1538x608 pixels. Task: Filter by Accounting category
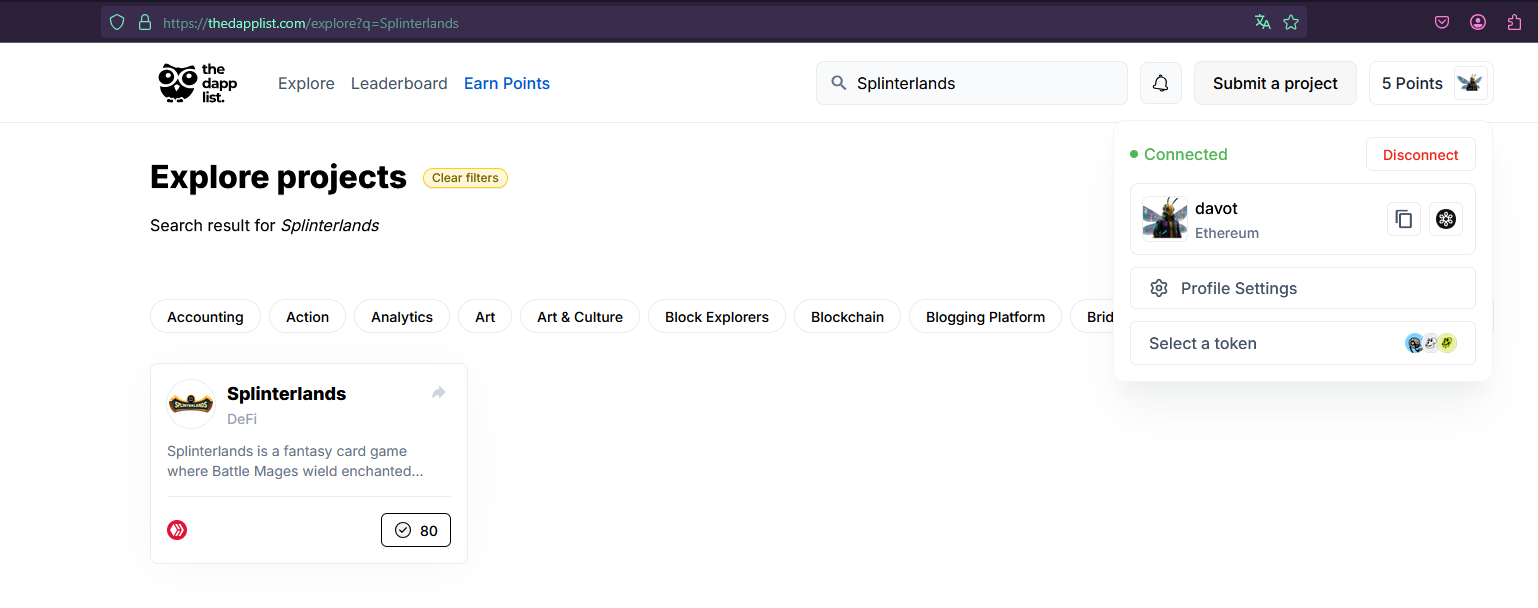point(205,316)
